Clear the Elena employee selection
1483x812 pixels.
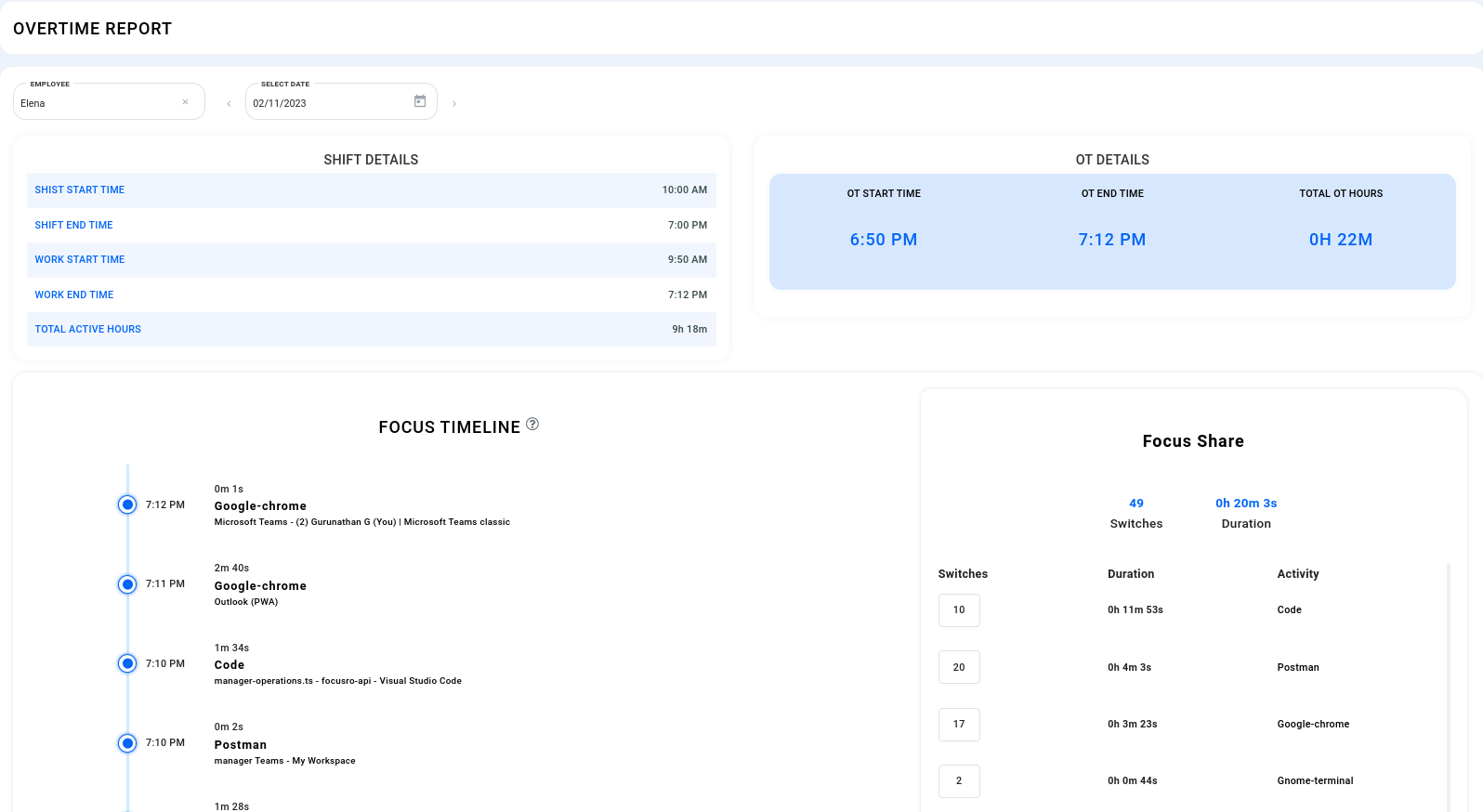coord(186,102)
